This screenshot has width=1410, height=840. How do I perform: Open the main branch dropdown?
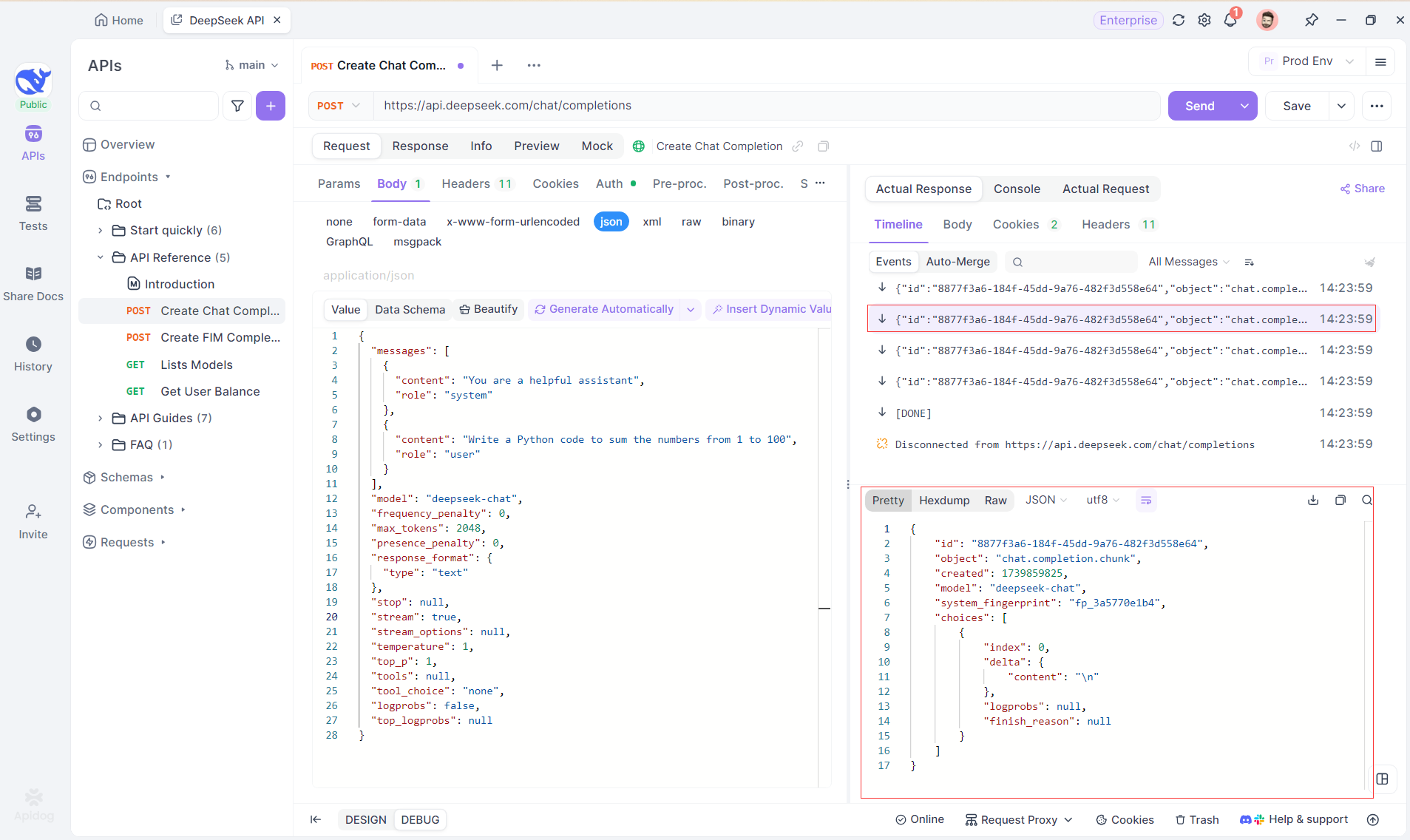coord(252,65)
